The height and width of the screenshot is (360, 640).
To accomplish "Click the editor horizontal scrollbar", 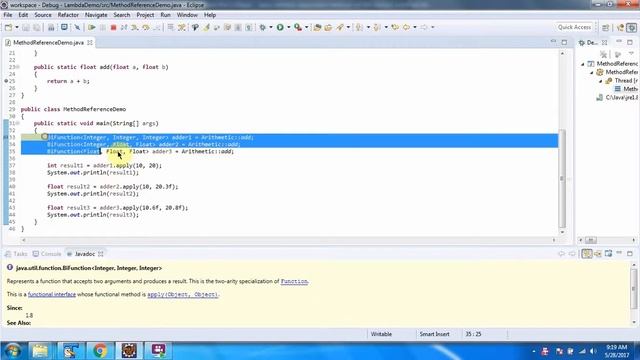I will (288, 240).
